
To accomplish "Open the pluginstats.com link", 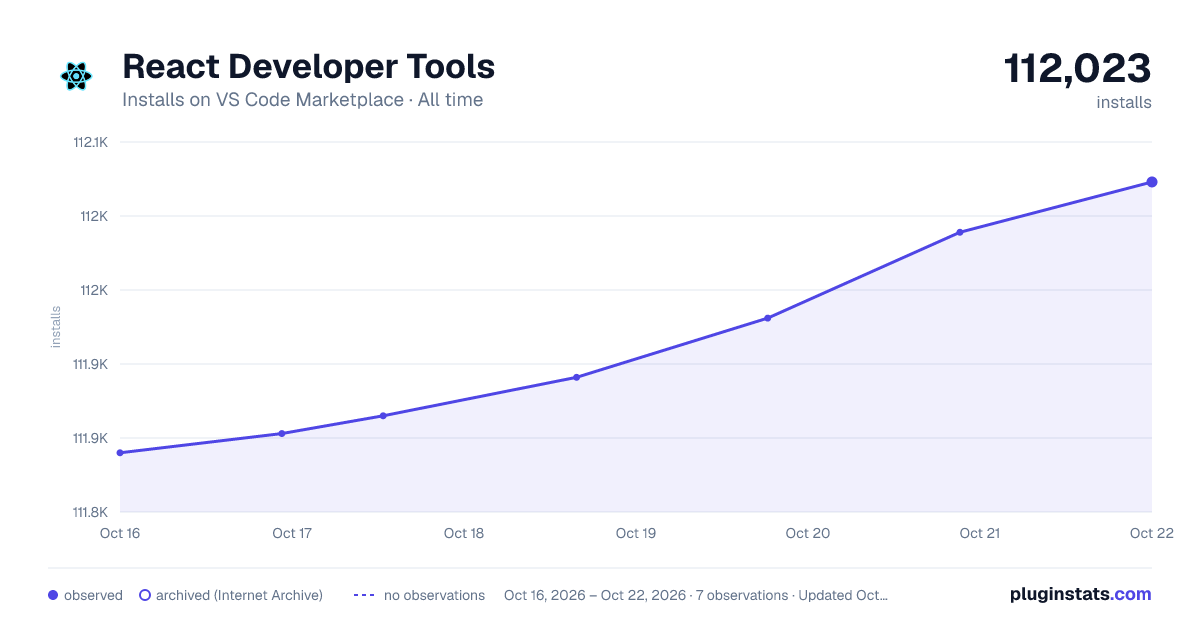I will [1080, 594].
